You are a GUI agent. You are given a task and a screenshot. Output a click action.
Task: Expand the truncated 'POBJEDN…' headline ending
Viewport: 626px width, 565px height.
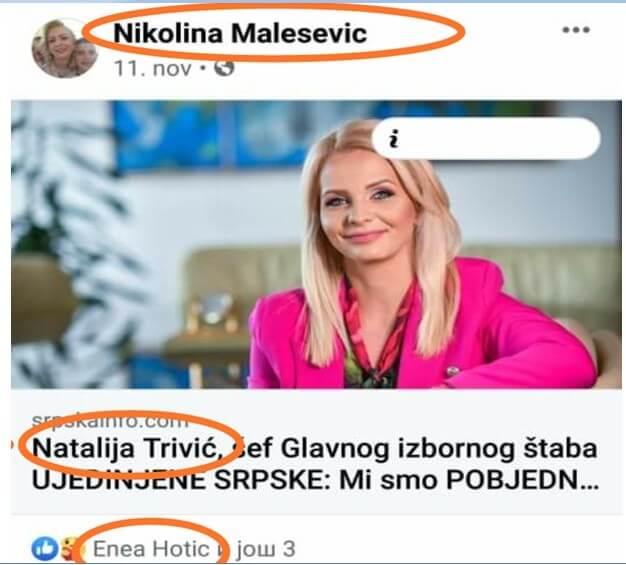522,481
